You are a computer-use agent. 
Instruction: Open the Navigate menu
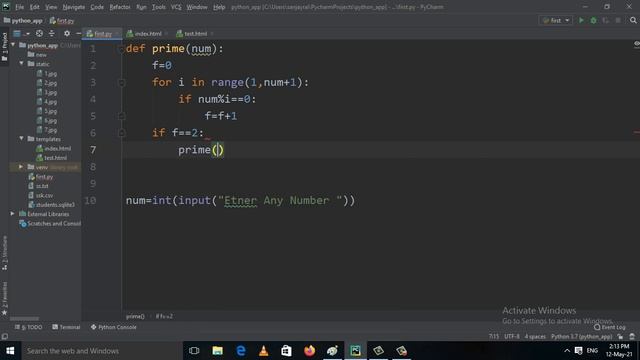[73, 7]
